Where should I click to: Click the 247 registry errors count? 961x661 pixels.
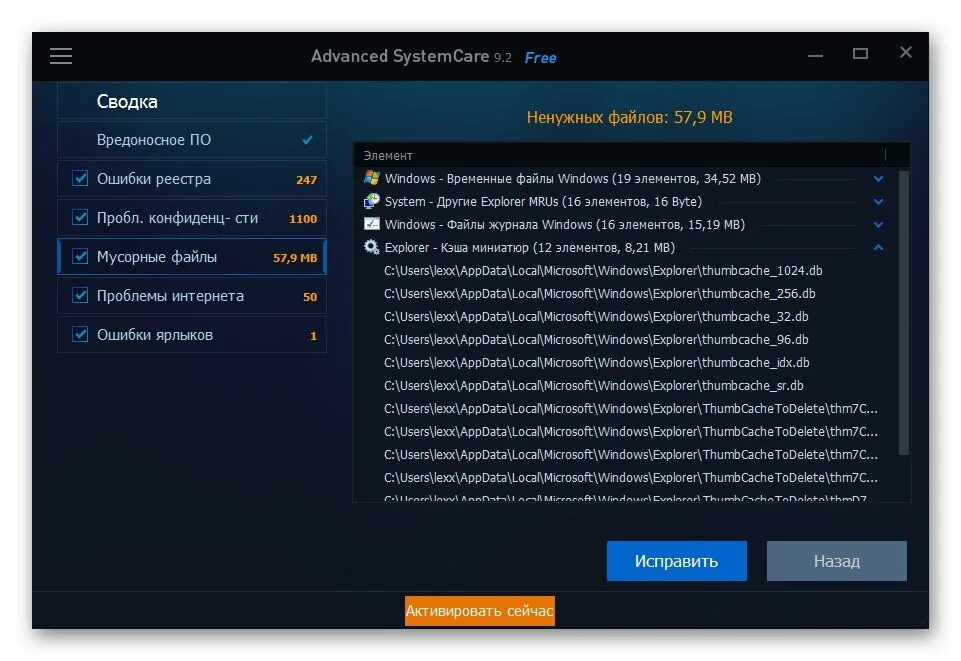[306, 179]
